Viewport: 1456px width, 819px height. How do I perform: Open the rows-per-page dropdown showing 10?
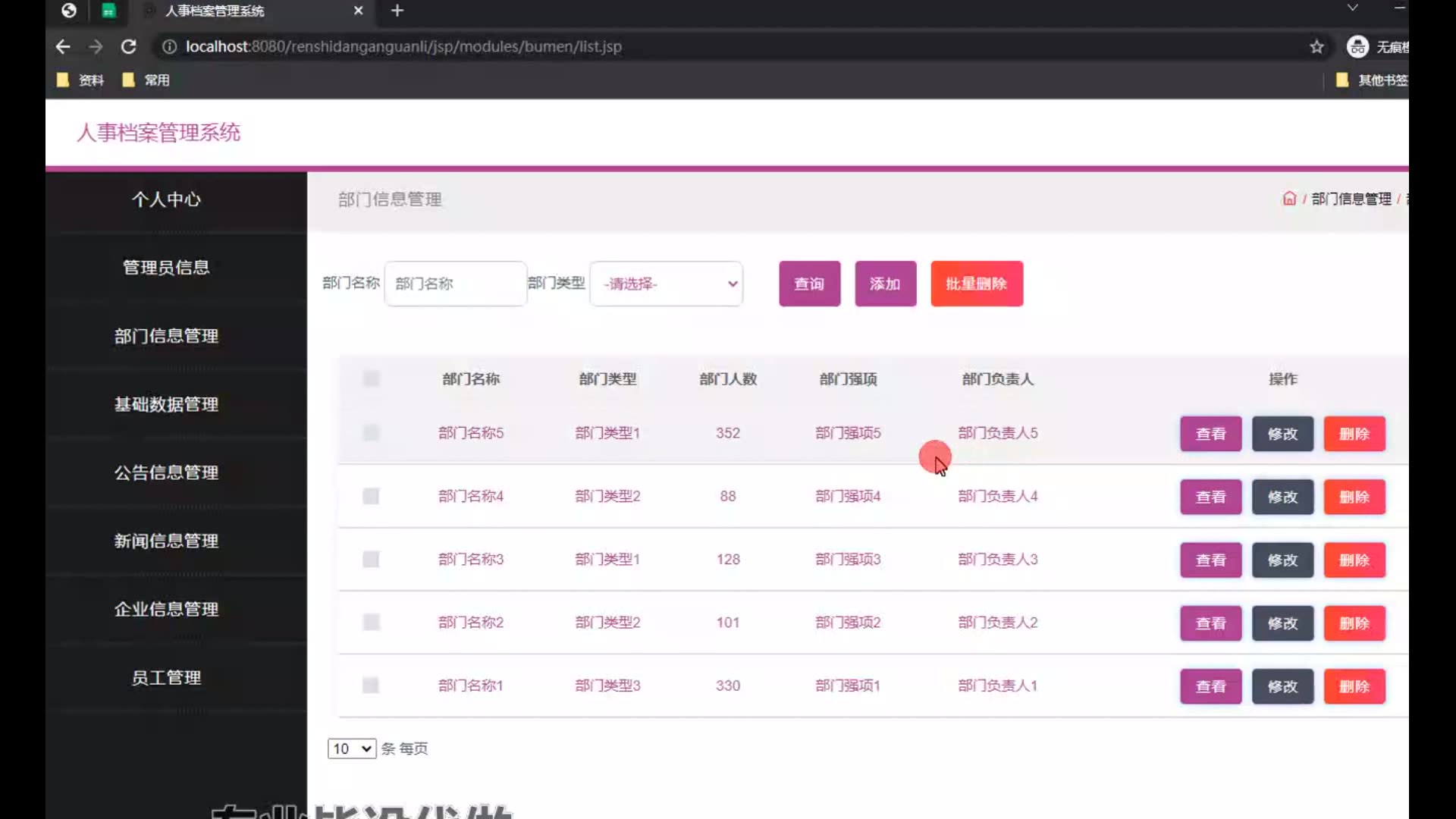352,748
